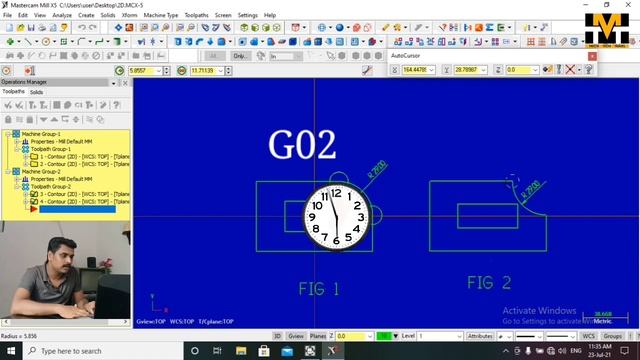Open the diameter 11.71139 dropdown
This screenshot has height=360, width=640.
click(x=221, y=71)
